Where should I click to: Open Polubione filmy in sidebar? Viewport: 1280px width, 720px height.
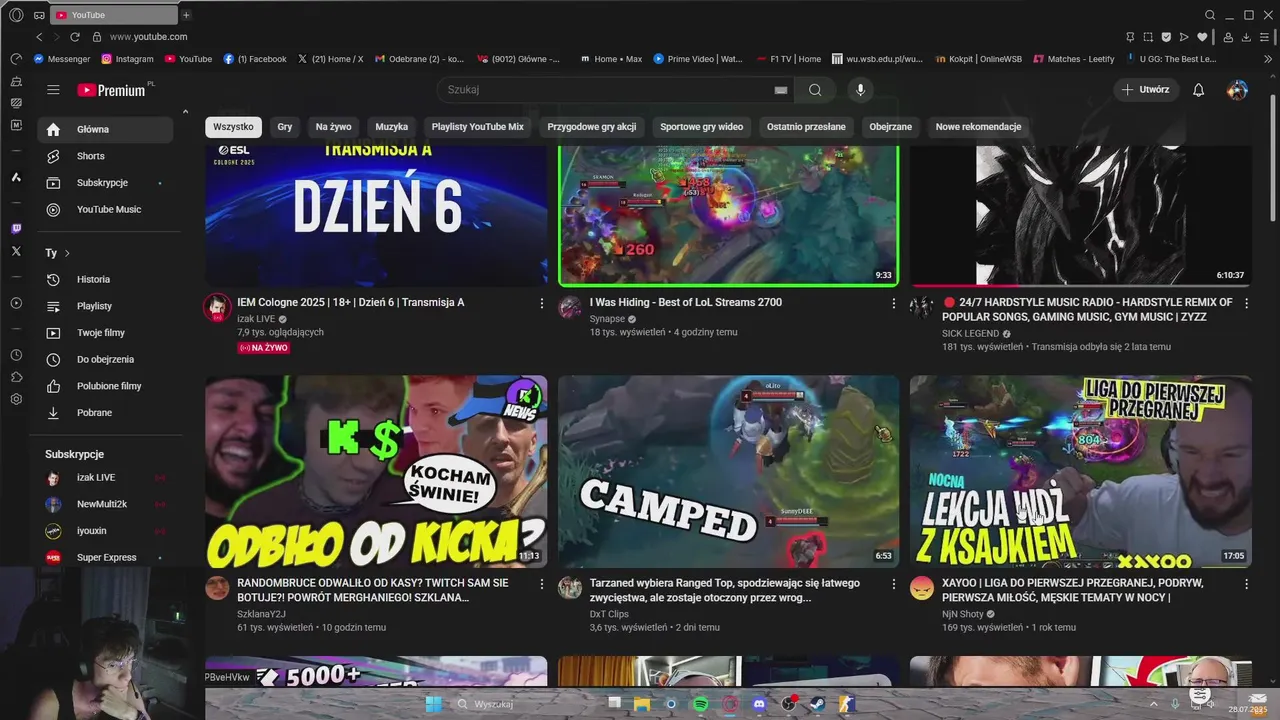(x=105, y=386)
